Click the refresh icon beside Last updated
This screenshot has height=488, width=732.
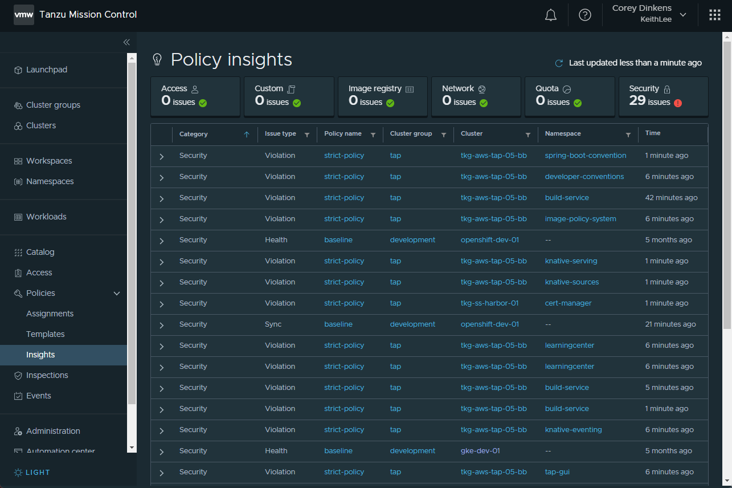[559, 63]
